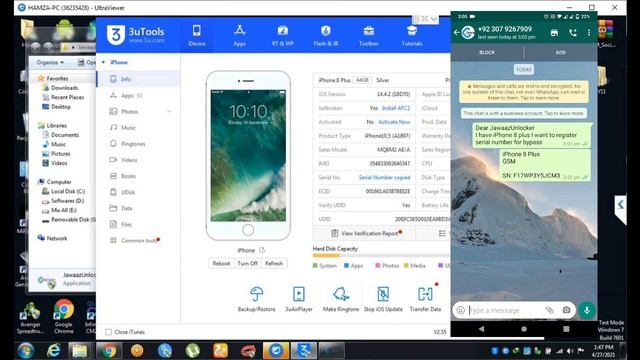This screenshot has height=360, width=640.
Task: Open the Organize dropdown in Explorer window
Action: [50, 62]
